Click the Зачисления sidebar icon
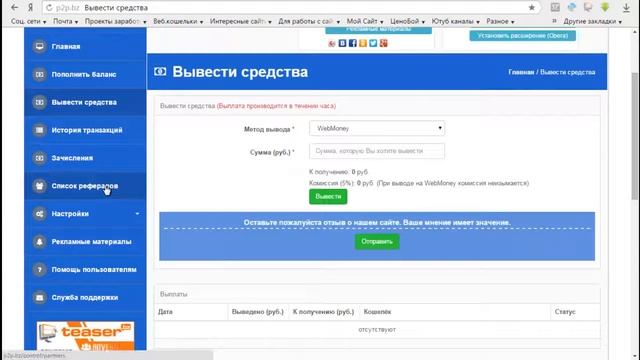This screenshot has height=360, width=640. coord(40,158)
